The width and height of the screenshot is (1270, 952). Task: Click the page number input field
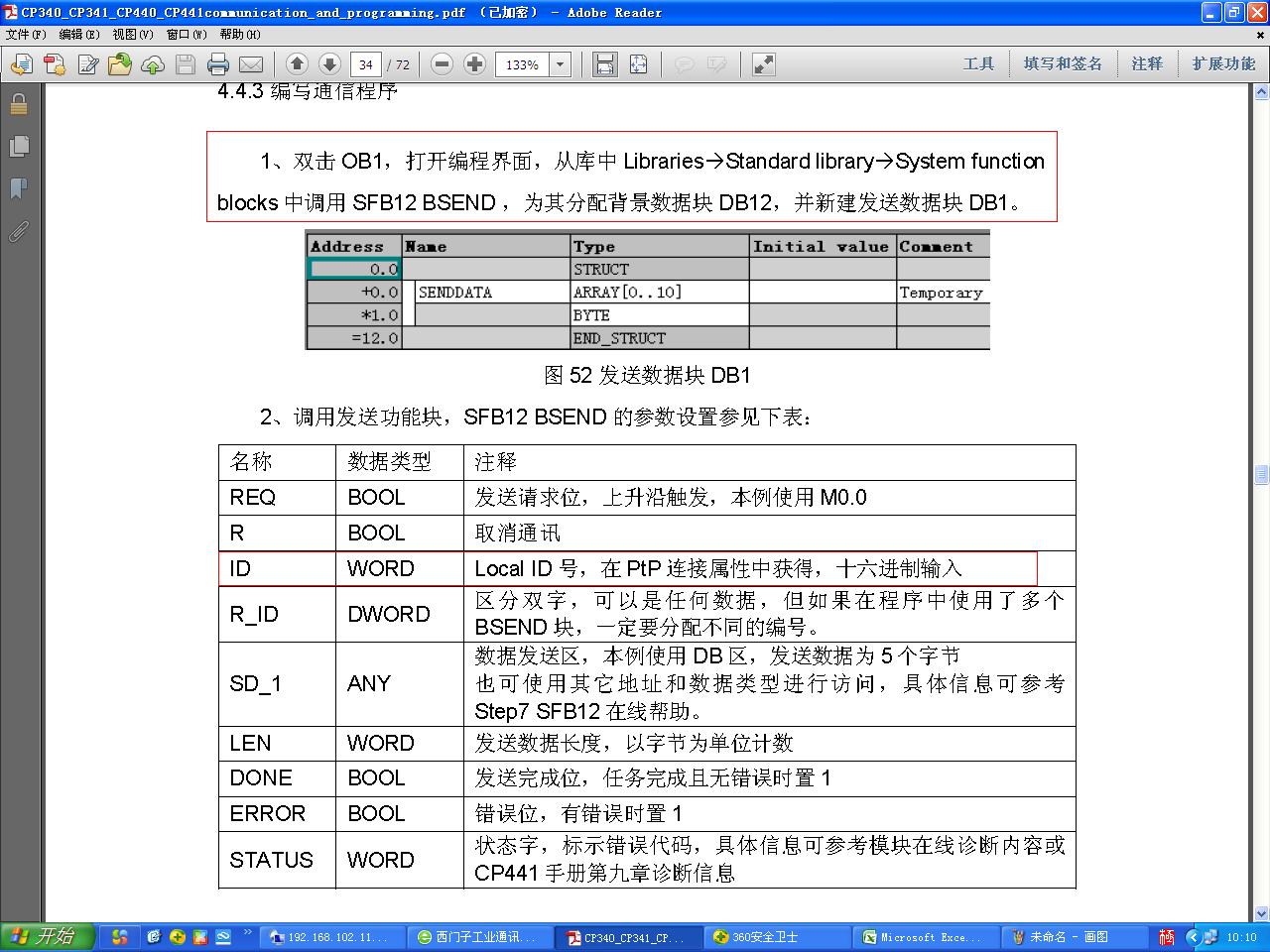tap(366, 64)
